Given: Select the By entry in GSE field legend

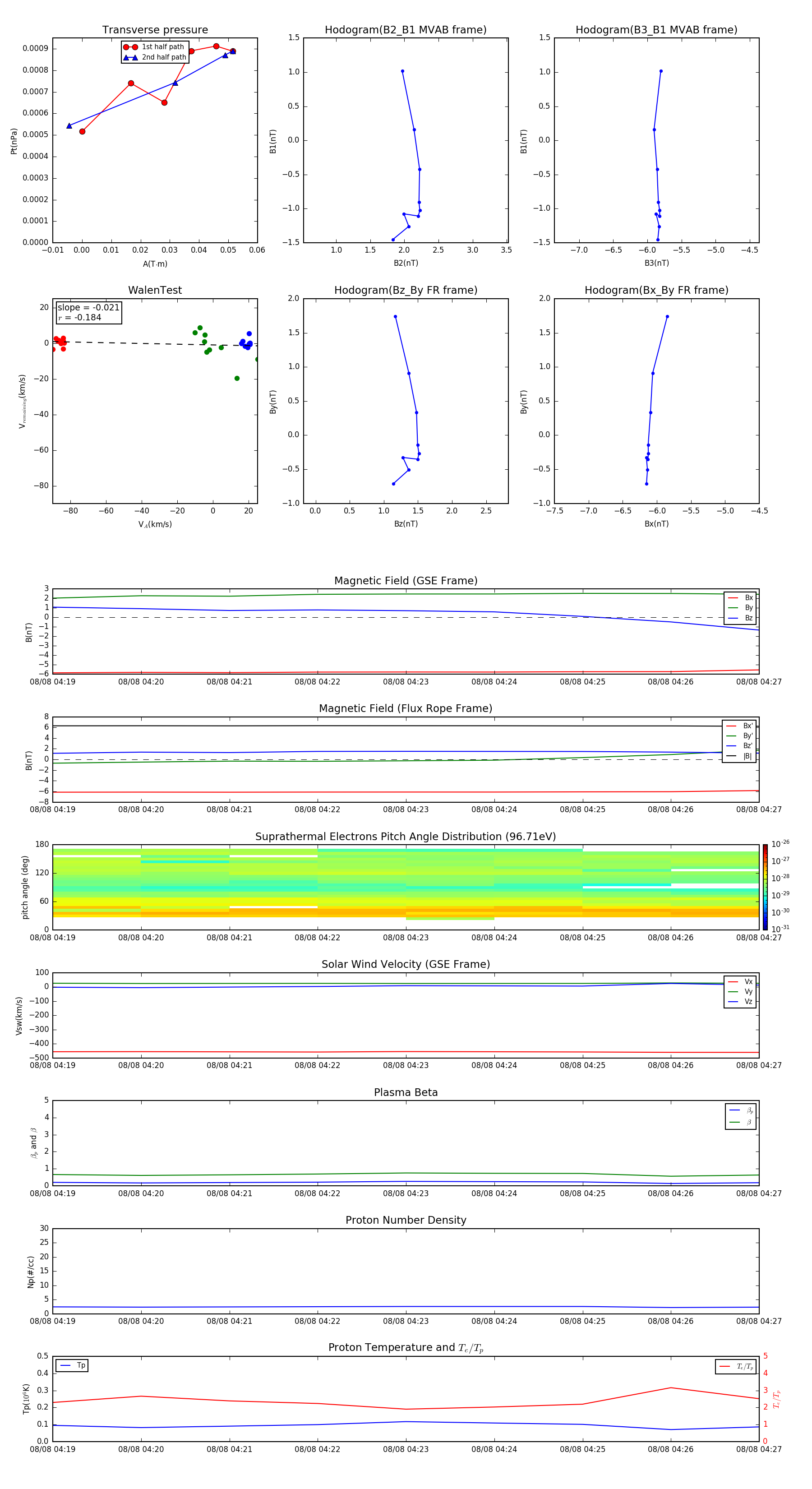Looking at the screenshot, I should coord(740,608).
